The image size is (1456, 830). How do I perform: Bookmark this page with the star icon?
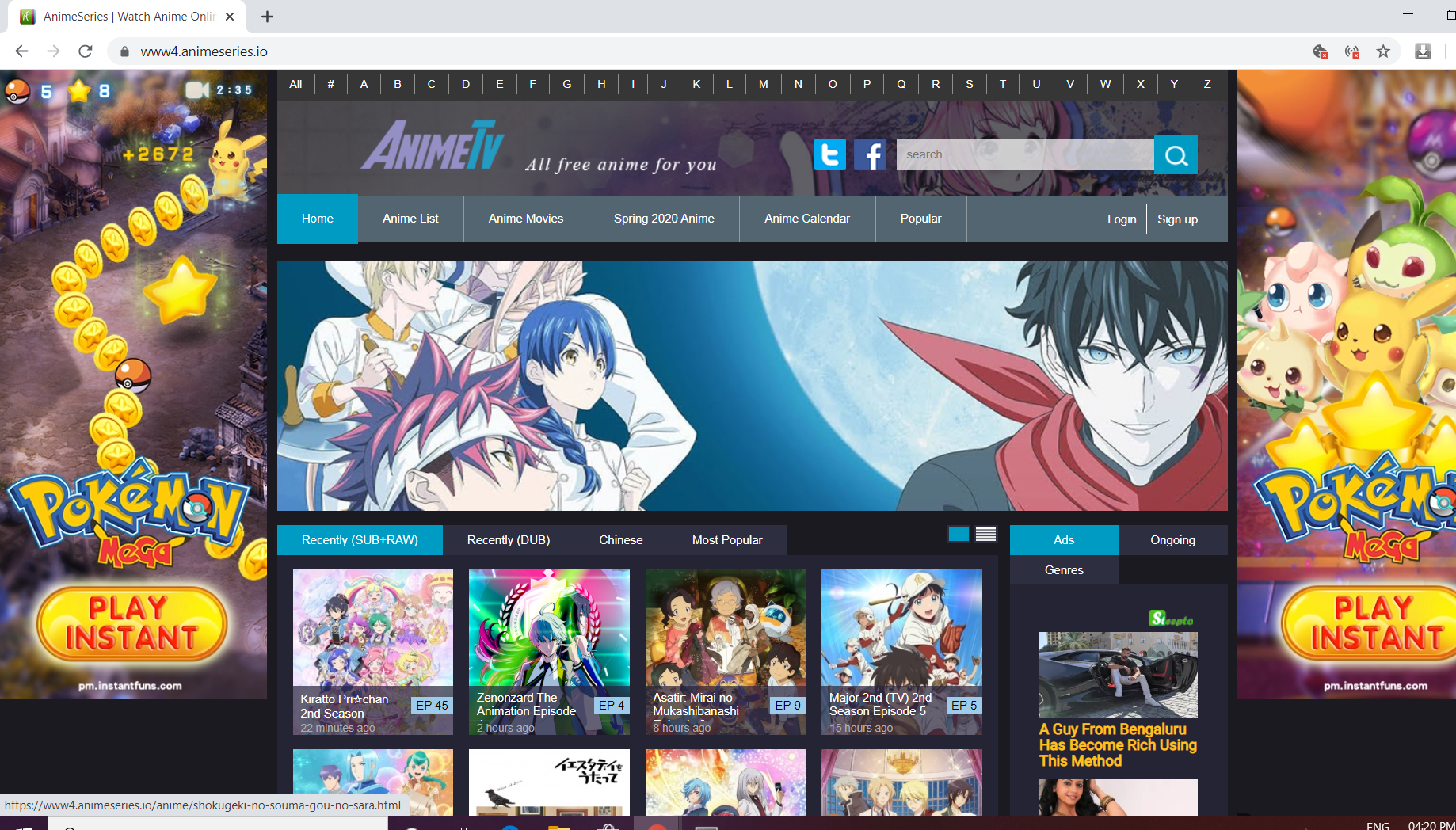(1383, 51)
